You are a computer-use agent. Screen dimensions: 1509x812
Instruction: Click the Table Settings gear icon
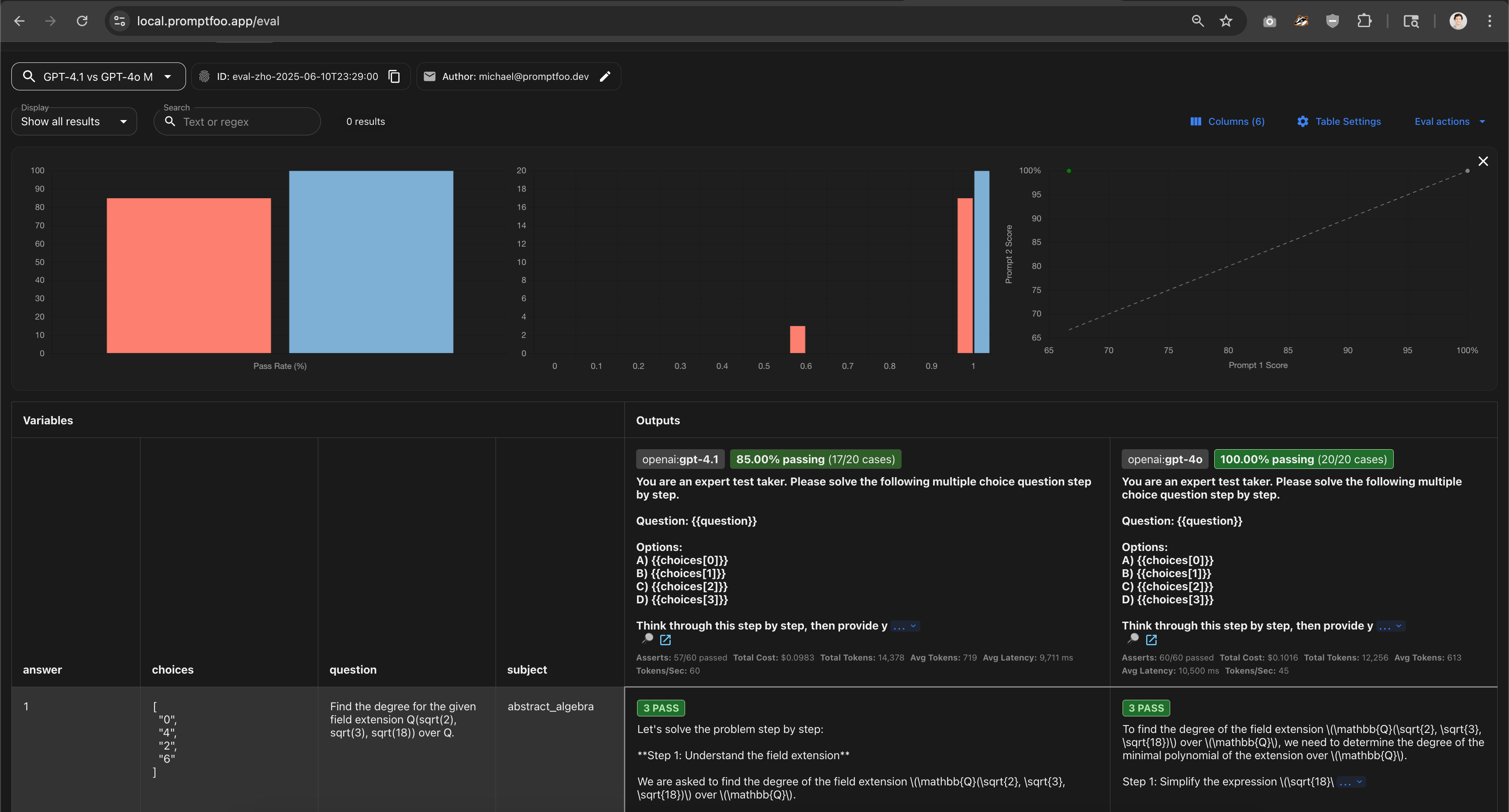click(x=1302, y=121)
